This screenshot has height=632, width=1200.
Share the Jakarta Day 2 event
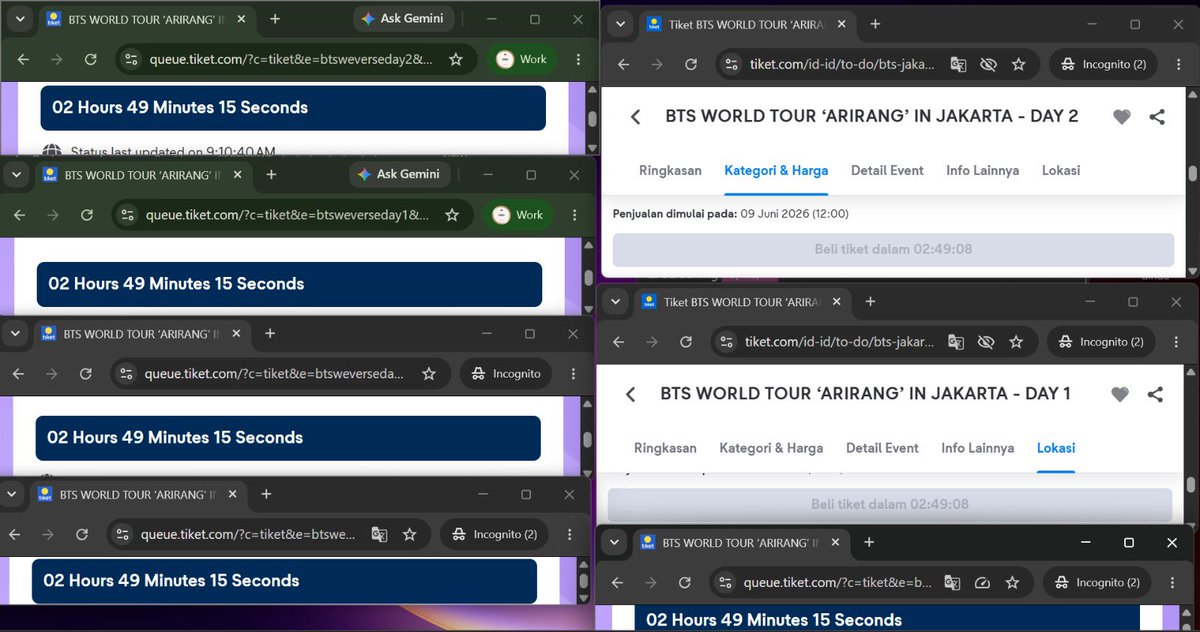click(1157, 117)
